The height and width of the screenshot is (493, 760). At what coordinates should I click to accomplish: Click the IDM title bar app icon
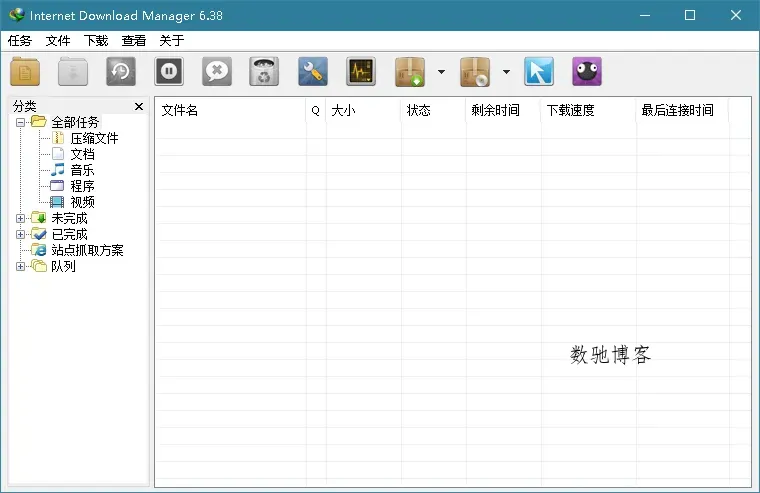coord(16,15)
